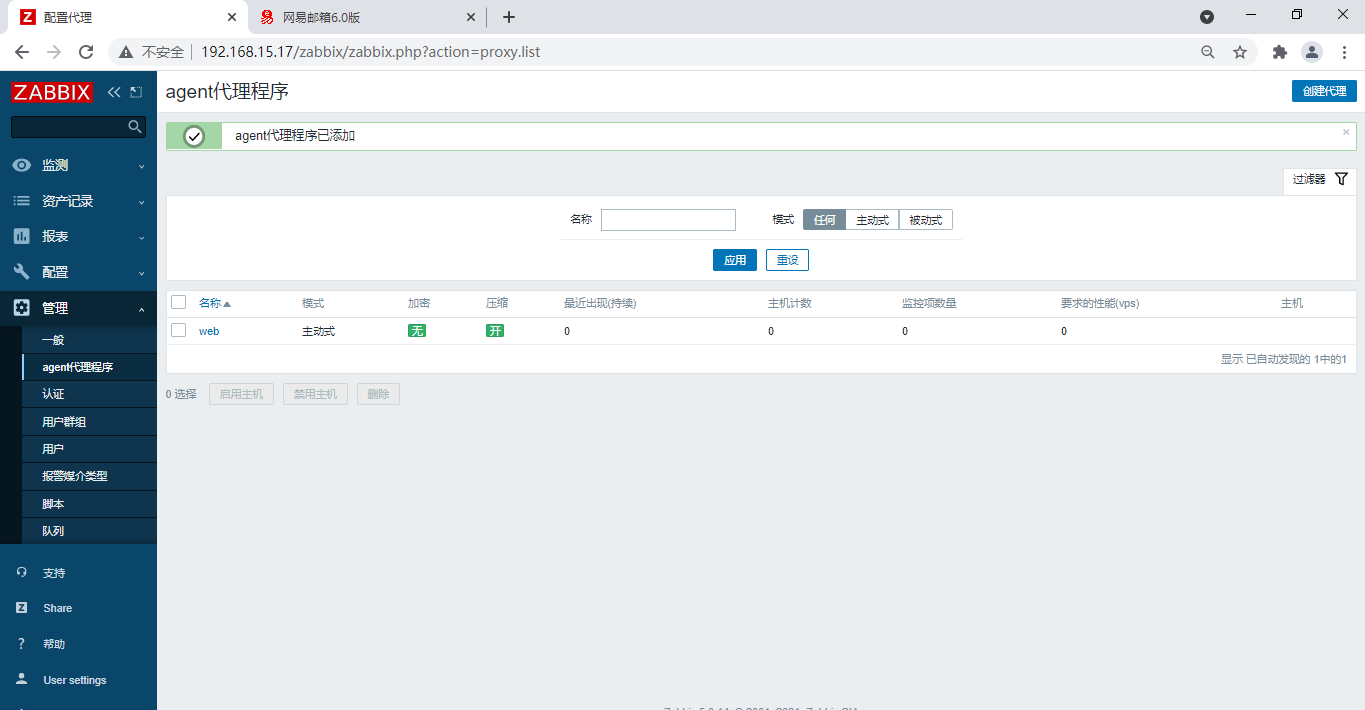The height and width of the screenshot is (710, 1365).
Task: Click the list icon for 资产记录
Action: click(x=21, y=201)
